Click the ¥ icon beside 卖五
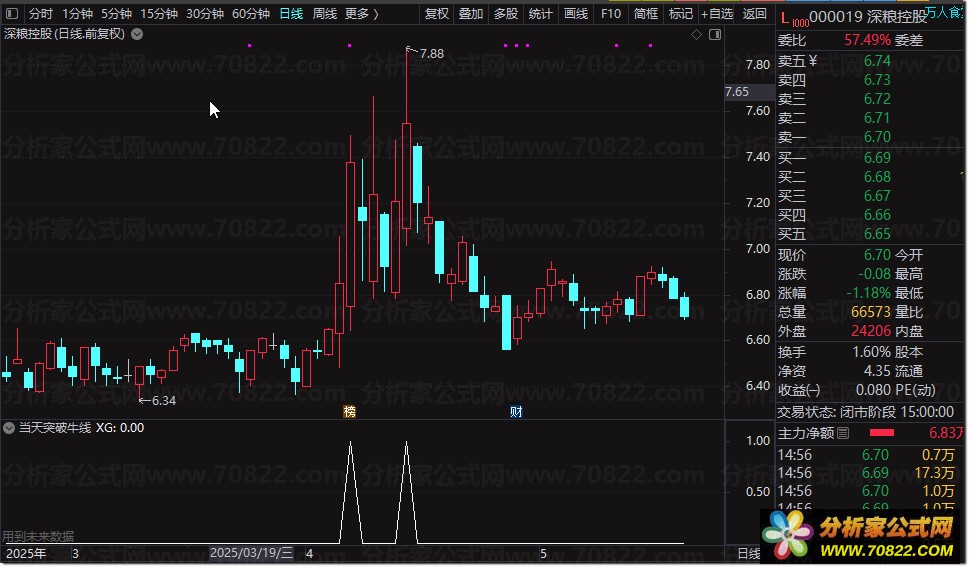The image size is (970, 567). coord(813,61)
